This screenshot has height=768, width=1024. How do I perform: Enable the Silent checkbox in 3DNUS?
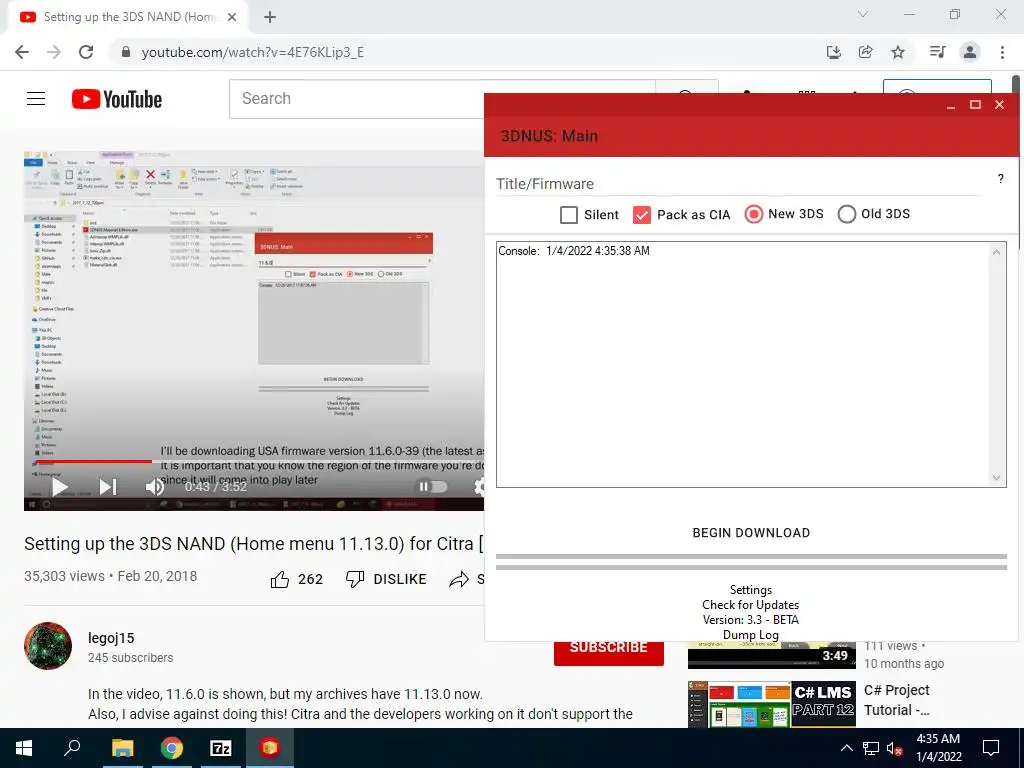569,215
